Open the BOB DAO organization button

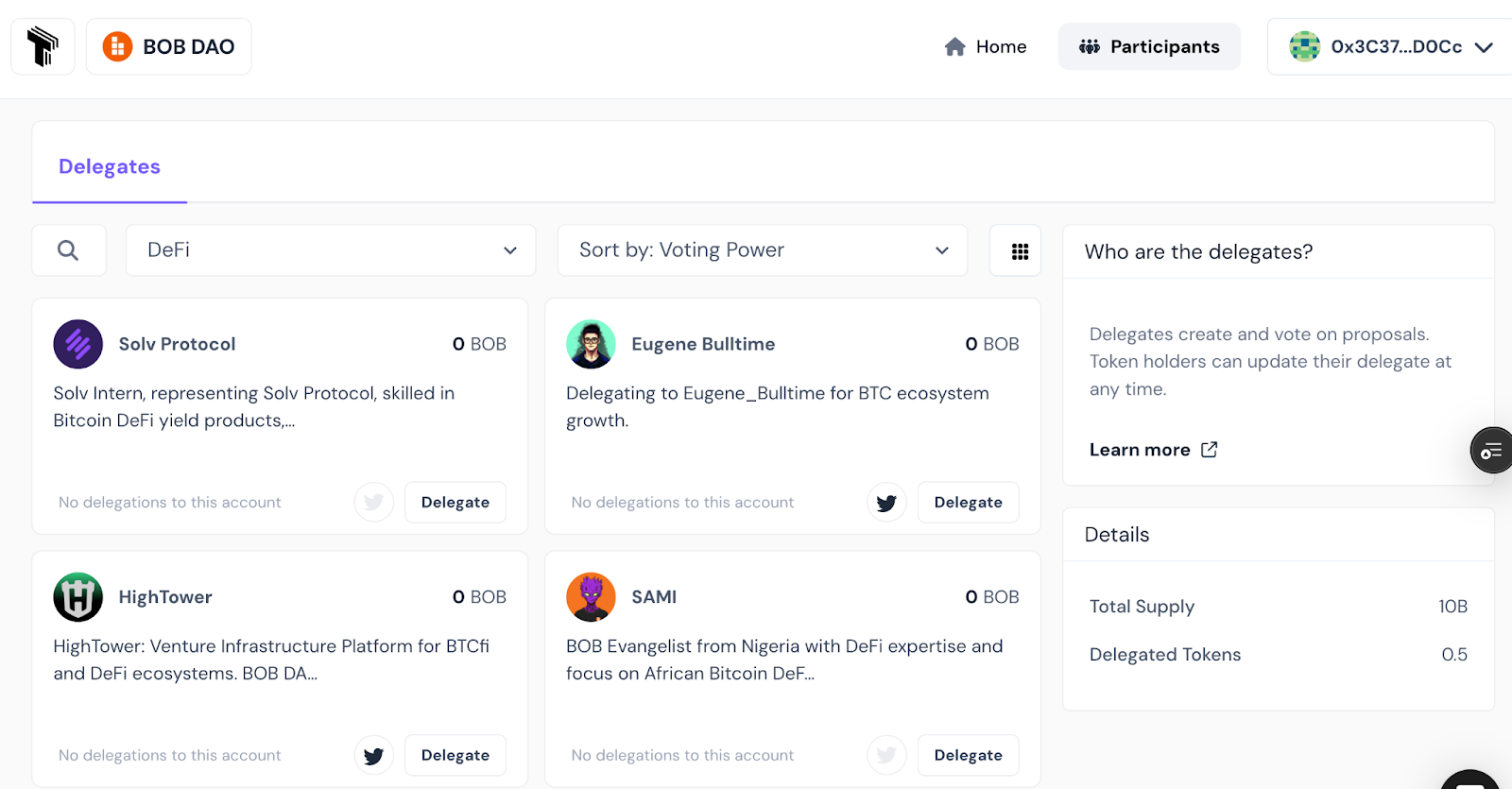[x=169, y=46]
